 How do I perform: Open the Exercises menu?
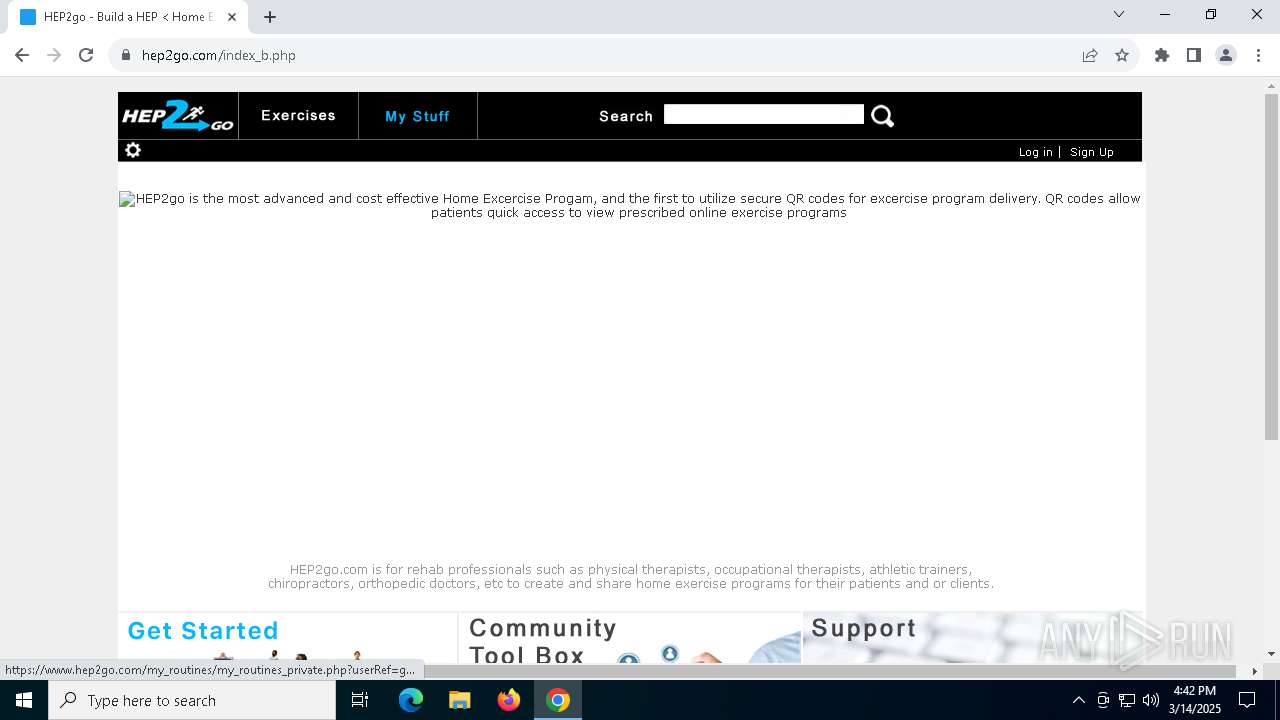pyautogui.click(x=298, y=116)
